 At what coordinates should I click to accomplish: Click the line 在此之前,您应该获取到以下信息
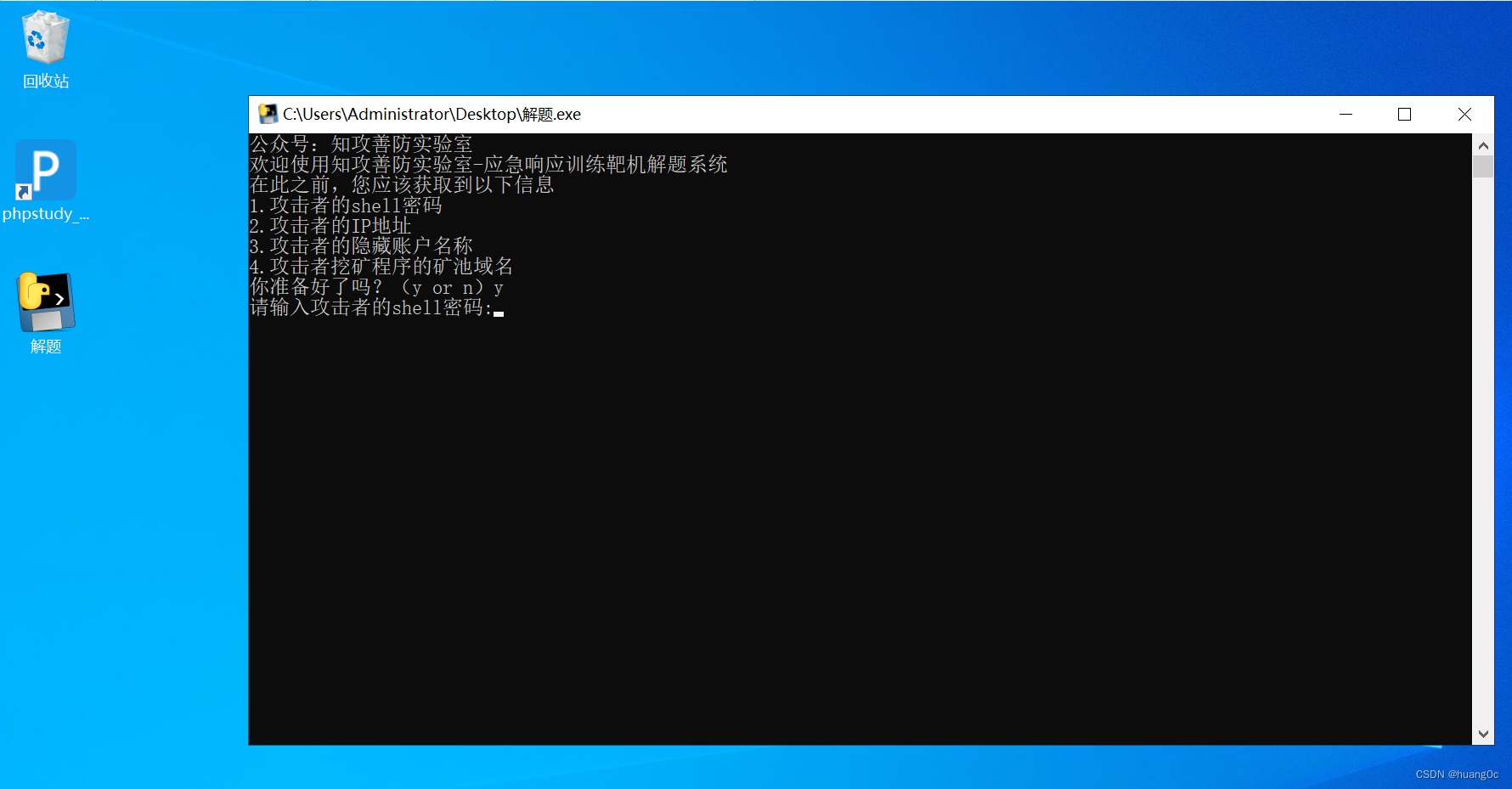(x=402, y=185)
